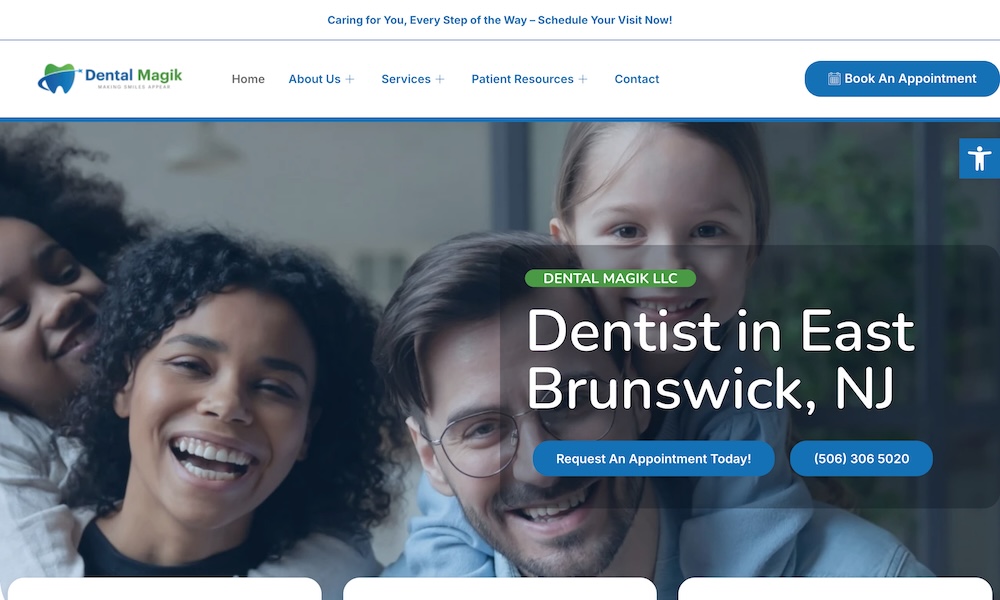Select Patient Resources in navigation
The image size is (1000, 600).
click(522, 79)
